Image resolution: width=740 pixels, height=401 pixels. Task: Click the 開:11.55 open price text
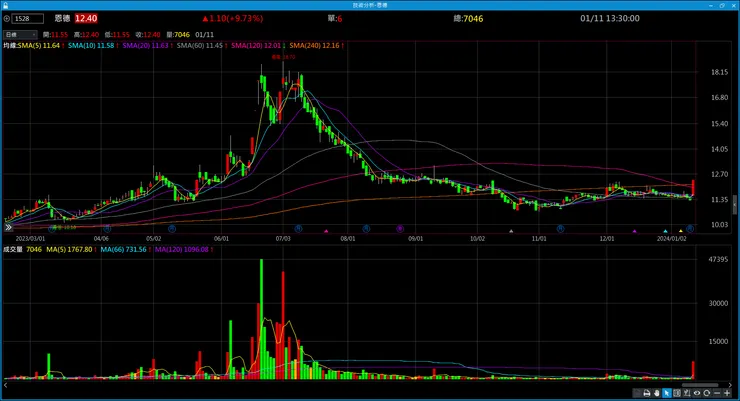click(55, 35)
